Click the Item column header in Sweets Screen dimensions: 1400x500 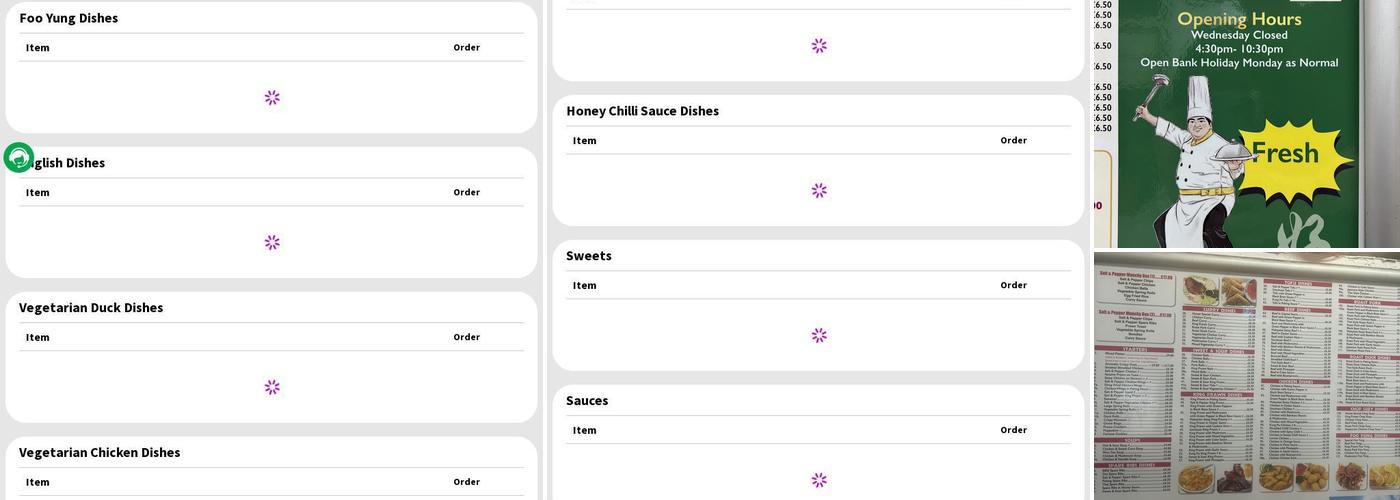point(585,286)
